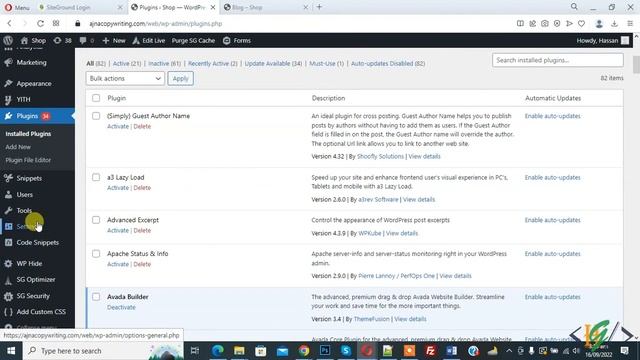Enable auto-updates for a3 Lazy Load
Image resolution: width=640 pixels, height=360 pixels.
pyautogui.click(x=553, y=177)
